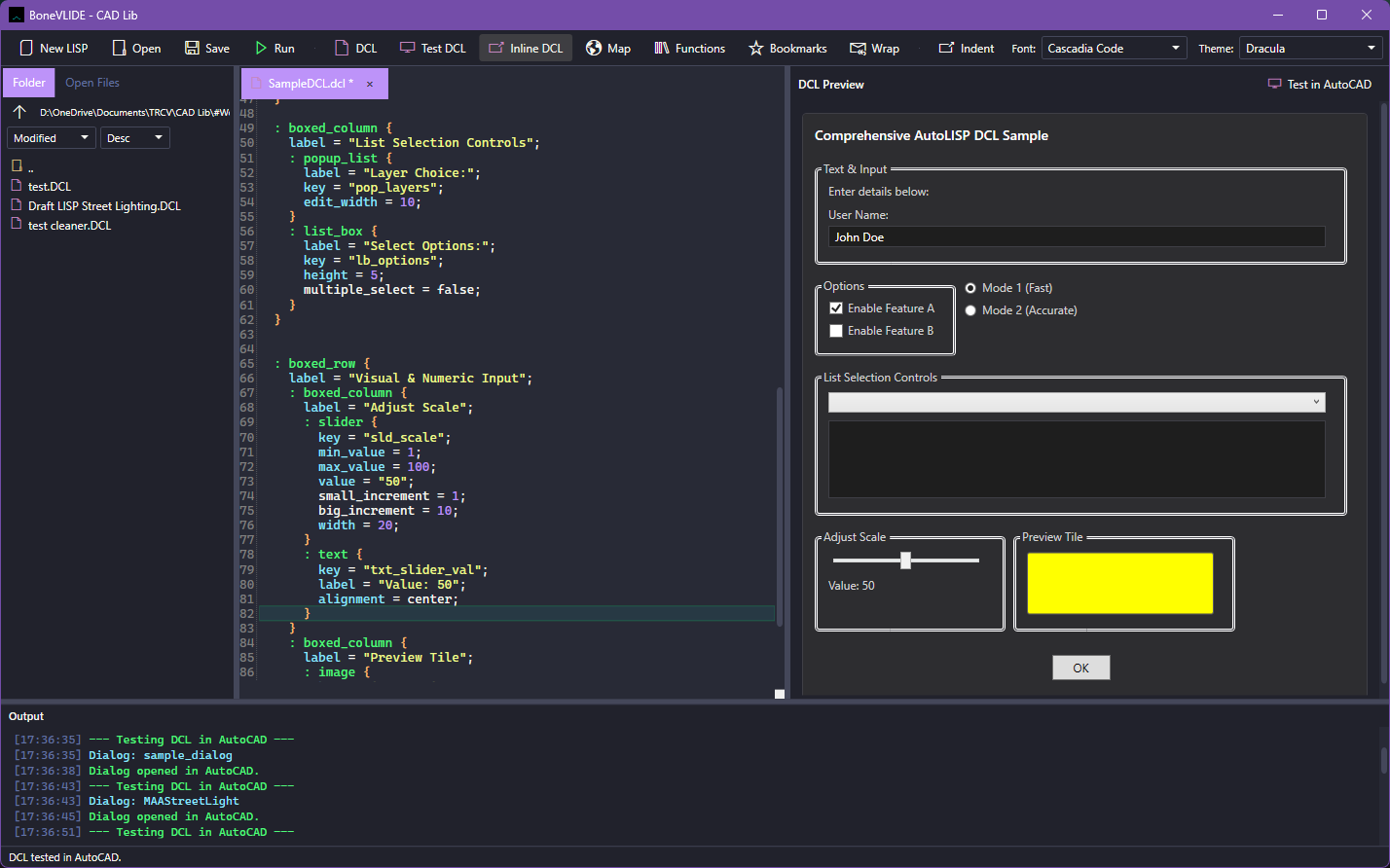Click the yellow Preview Tile image

tap(1119, 583)
